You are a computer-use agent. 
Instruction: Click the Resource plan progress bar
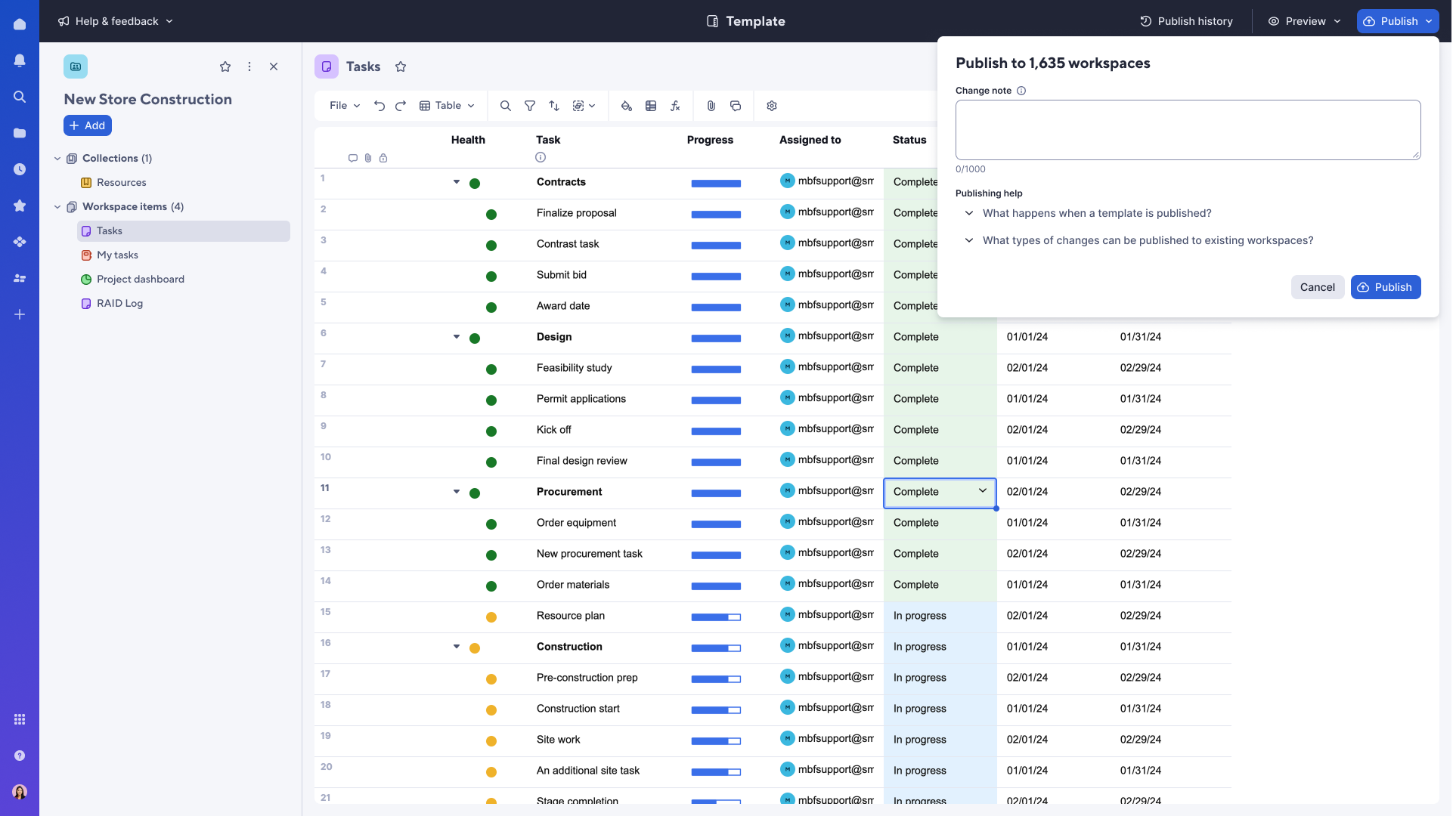pyautogui.click(x=716, y=617)
